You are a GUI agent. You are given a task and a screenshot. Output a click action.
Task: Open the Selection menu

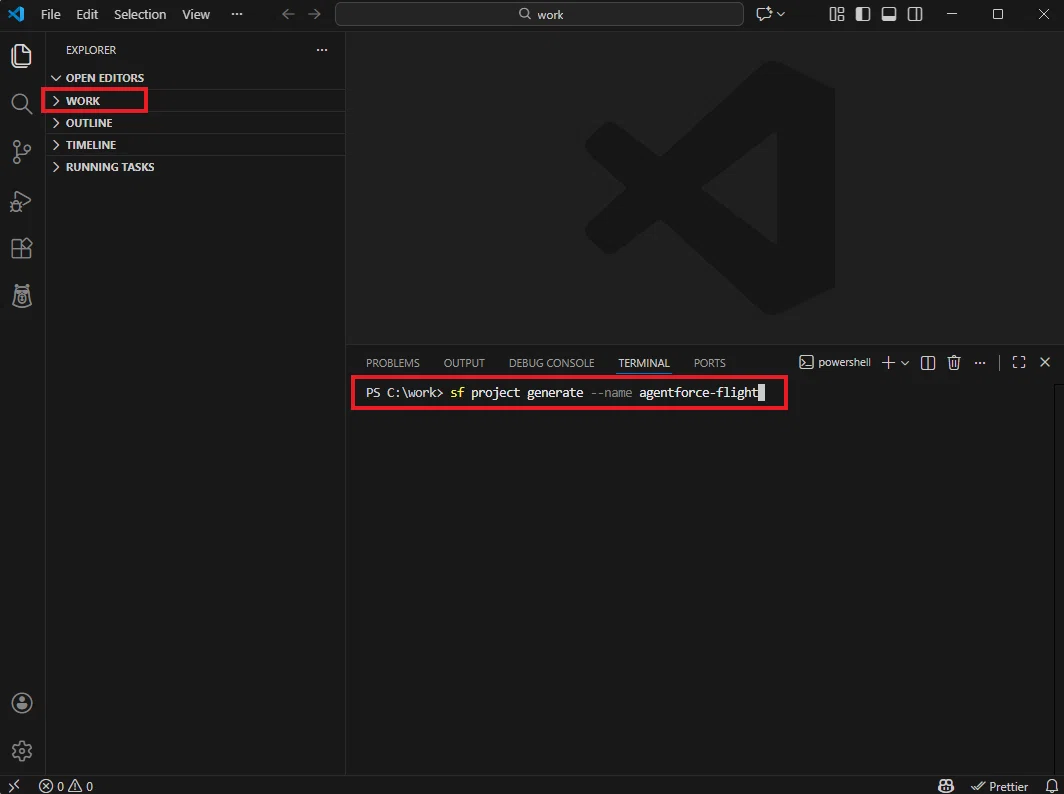coord(140,14)
